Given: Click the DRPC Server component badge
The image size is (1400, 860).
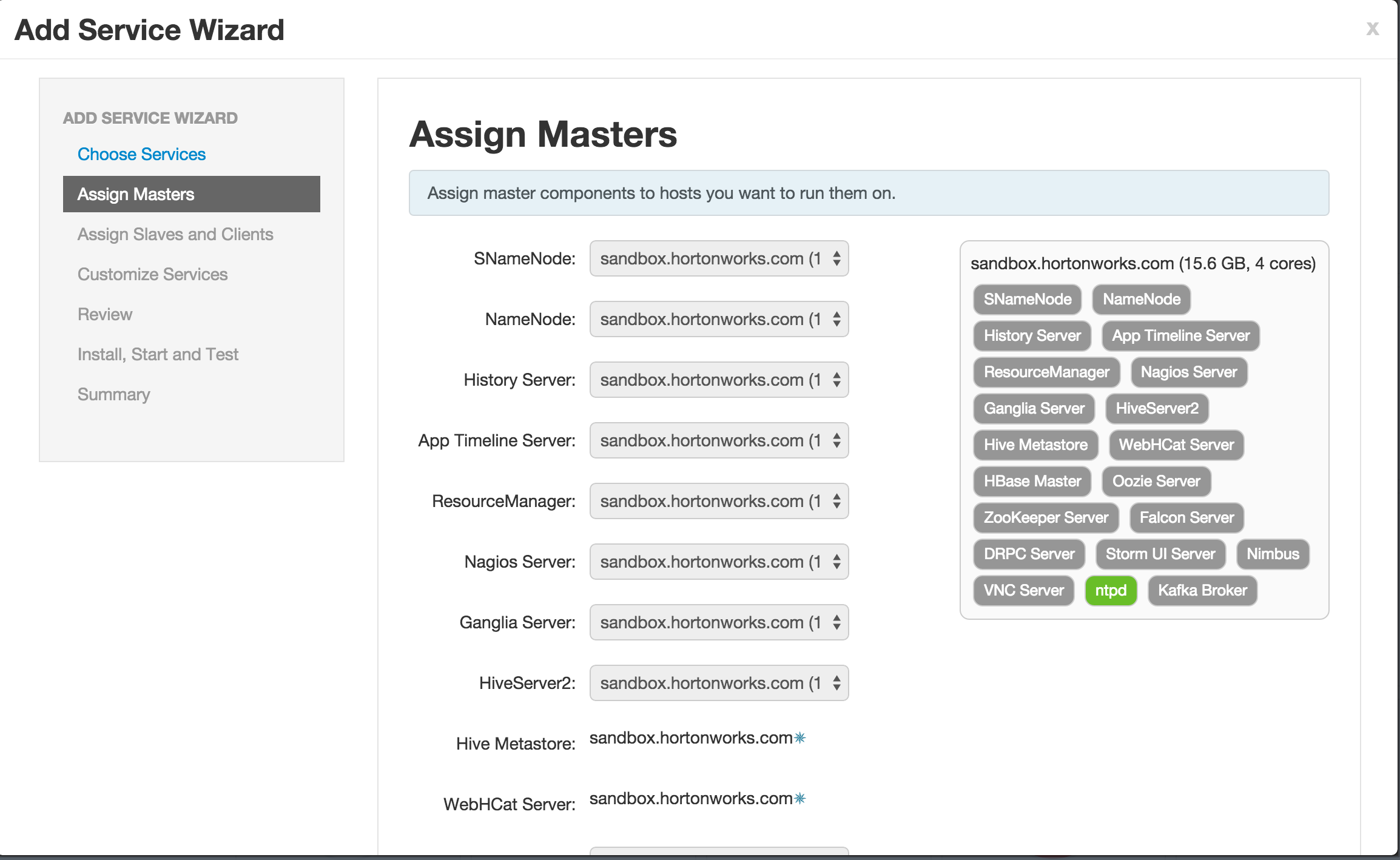Looking at the screenshot, I should [x=1029, y=554].
